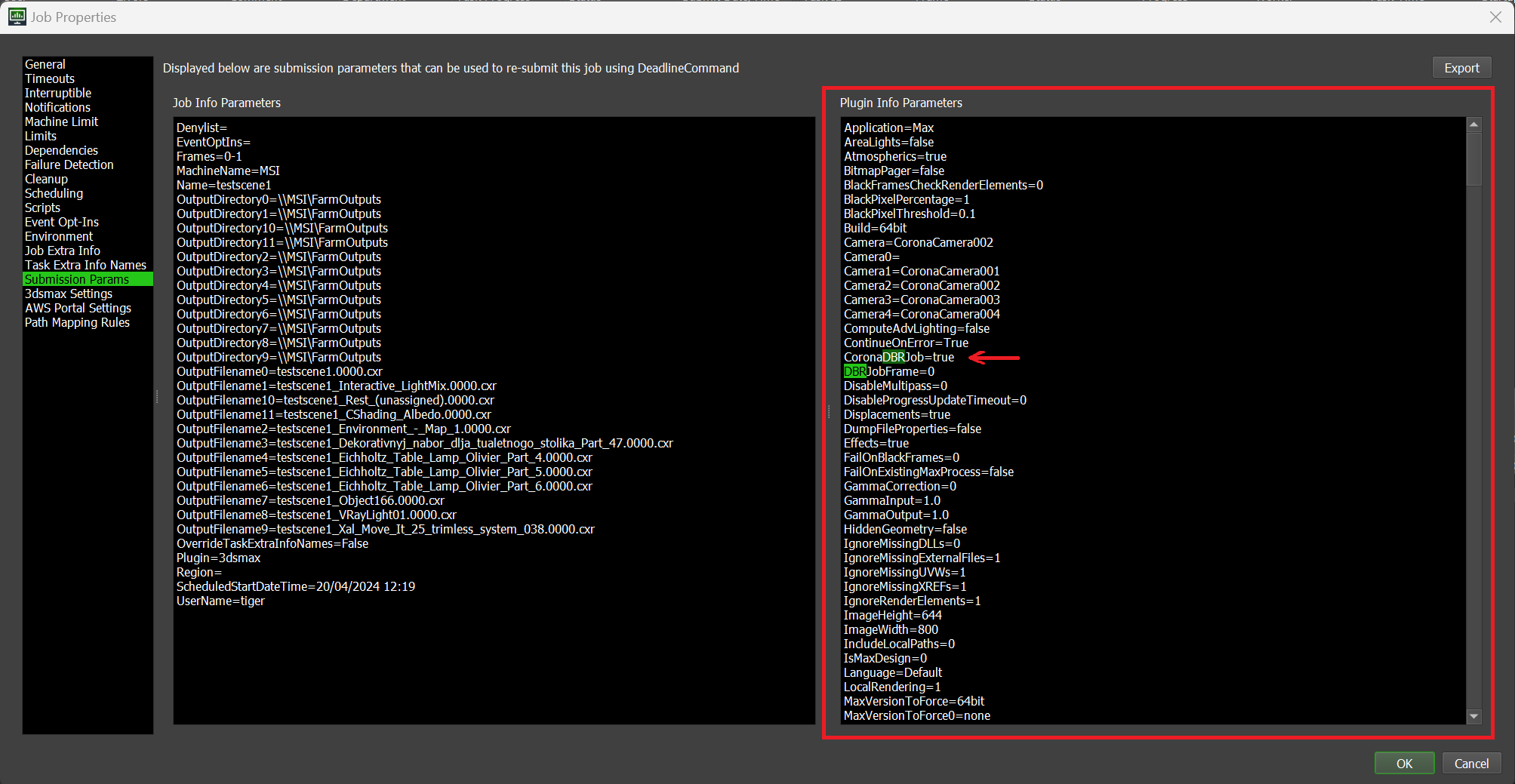Screen dimensions: 1515x784
Task: Select Scripts in the sidebar
Action: point(42,208)
